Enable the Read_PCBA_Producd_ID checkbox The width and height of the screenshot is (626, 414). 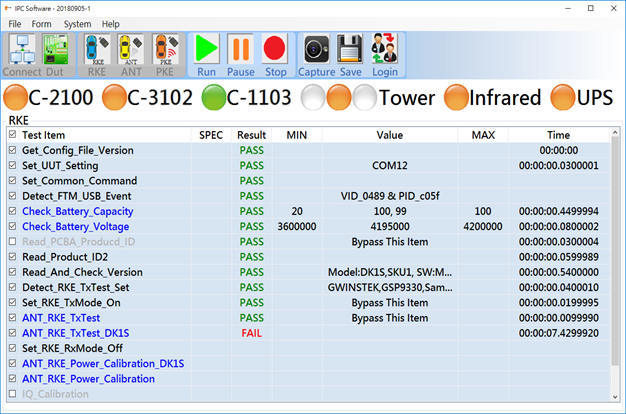(12, 241)
